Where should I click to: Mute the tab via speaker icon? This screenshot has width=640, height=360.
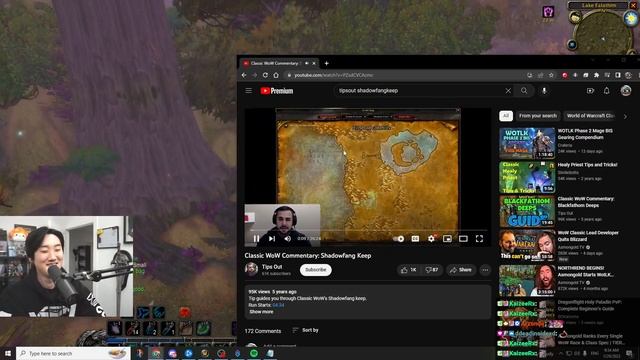[307, 63]
